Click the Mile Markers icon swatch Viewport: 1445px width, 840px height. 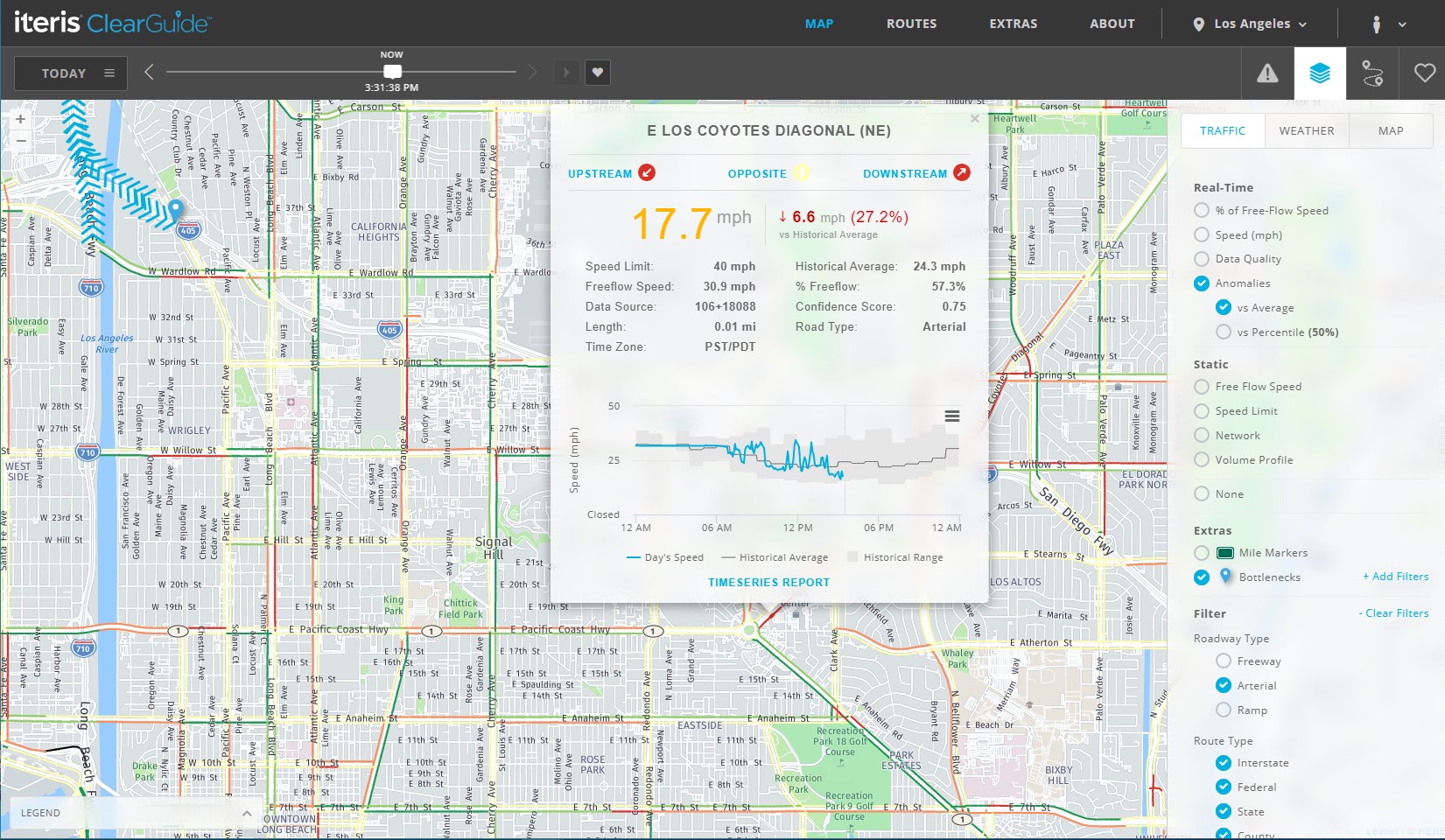click(x=1225, y=552)
